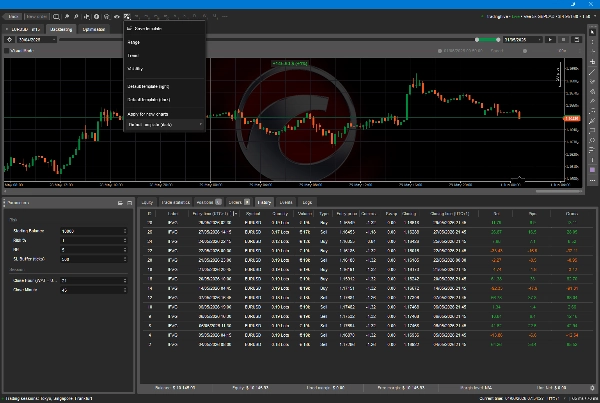Enable the Visual Mode checkbox
Screen dimensions: 600x403
[x=7, y=51]
